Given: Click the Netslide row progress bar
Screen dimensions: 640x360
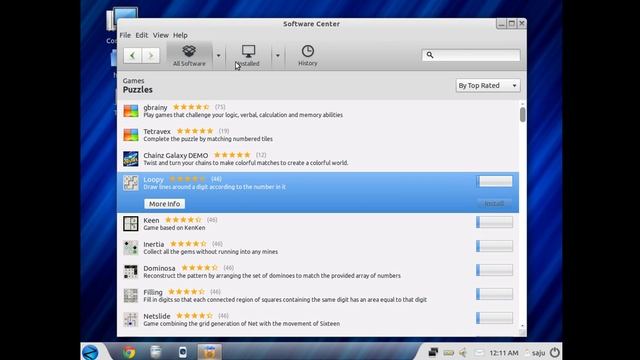Looking at the screenshot, I should (x=494, y=318).
